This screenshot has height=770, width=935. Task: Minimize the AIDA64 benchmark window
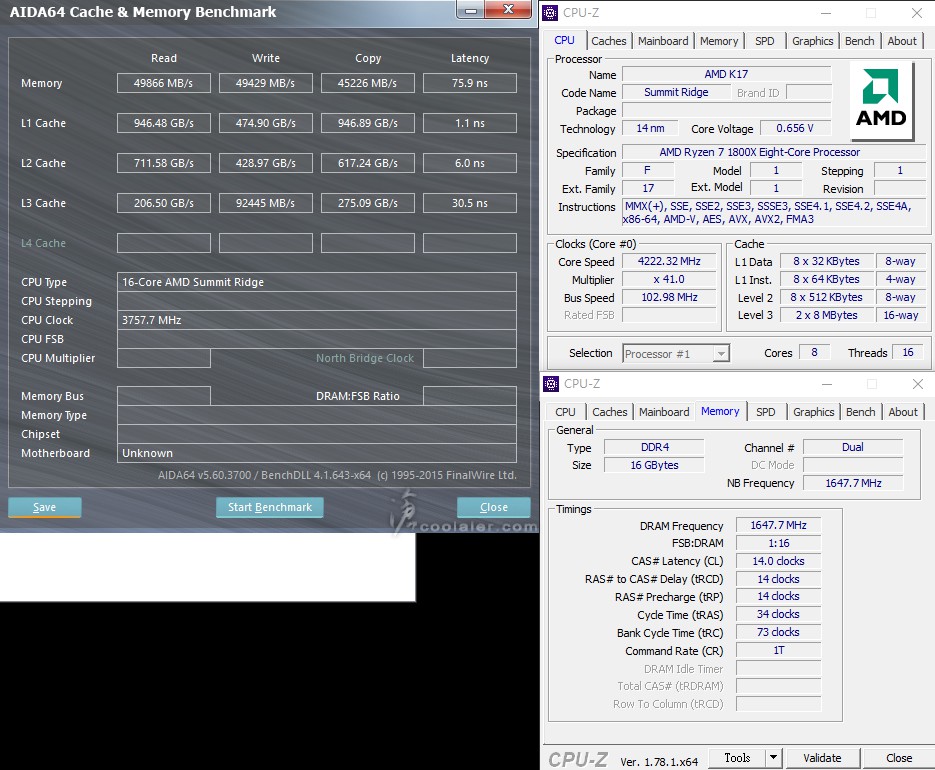[x=471, y=10]
